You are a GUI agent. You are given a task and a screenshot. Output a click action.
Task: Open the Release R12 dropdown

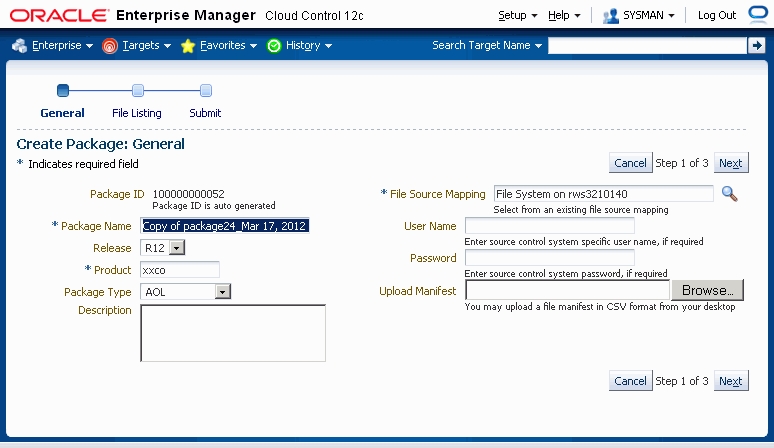(x=177, y=248)
